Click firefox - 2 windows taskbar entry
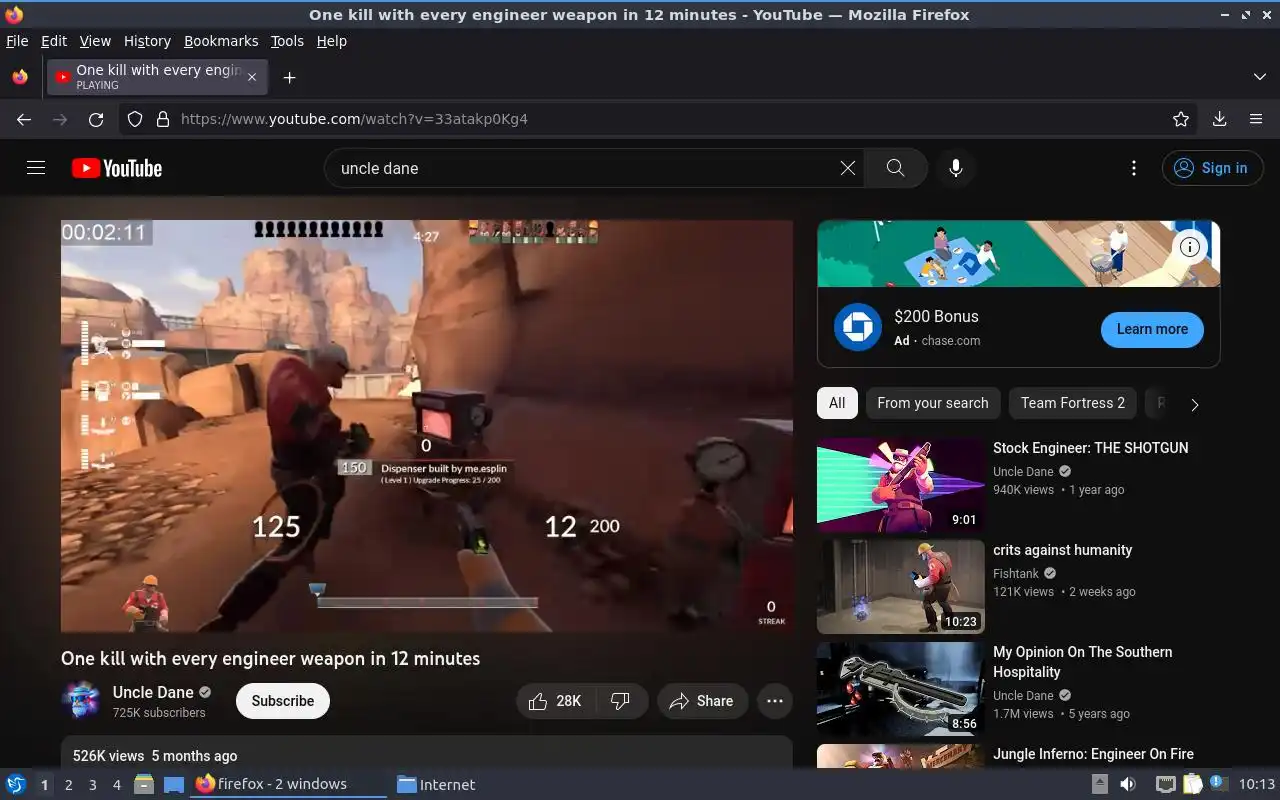Image resolution: width=1280 pixels, height=800 pixels. pos(288,785)
